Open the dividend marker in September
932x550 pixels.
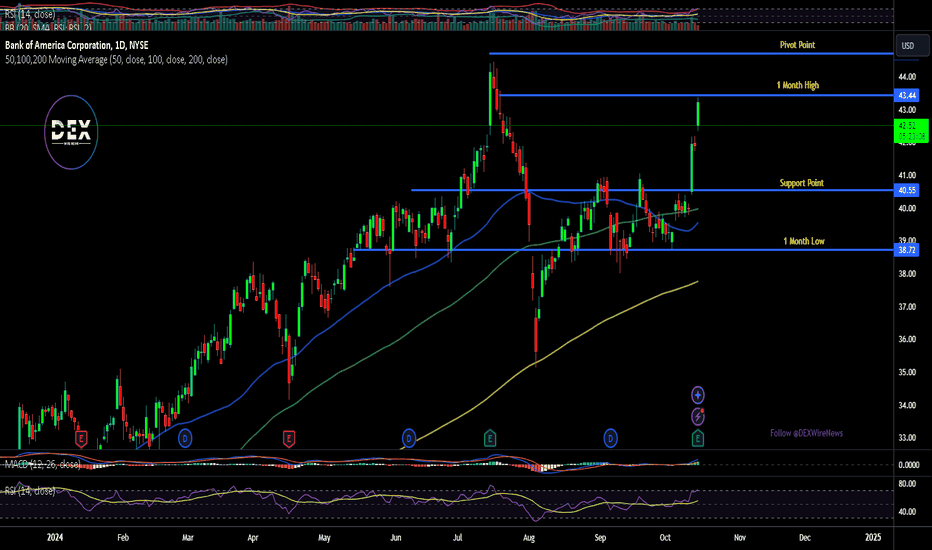(610, 439)
